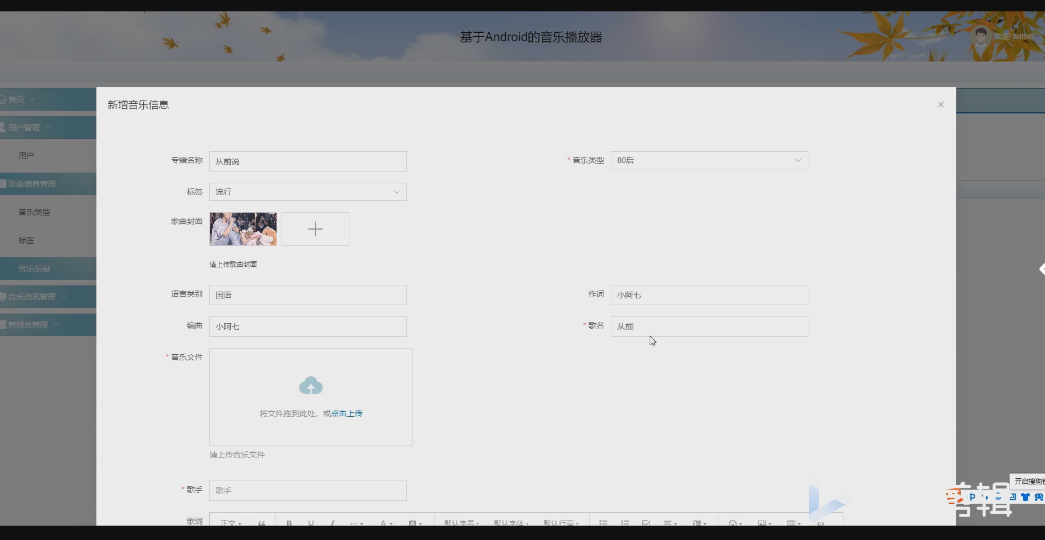Focus the 语言类别 field containing 国语
Image resolution: width=1045 pixels, height=540 pixels.
click(308, 295)
